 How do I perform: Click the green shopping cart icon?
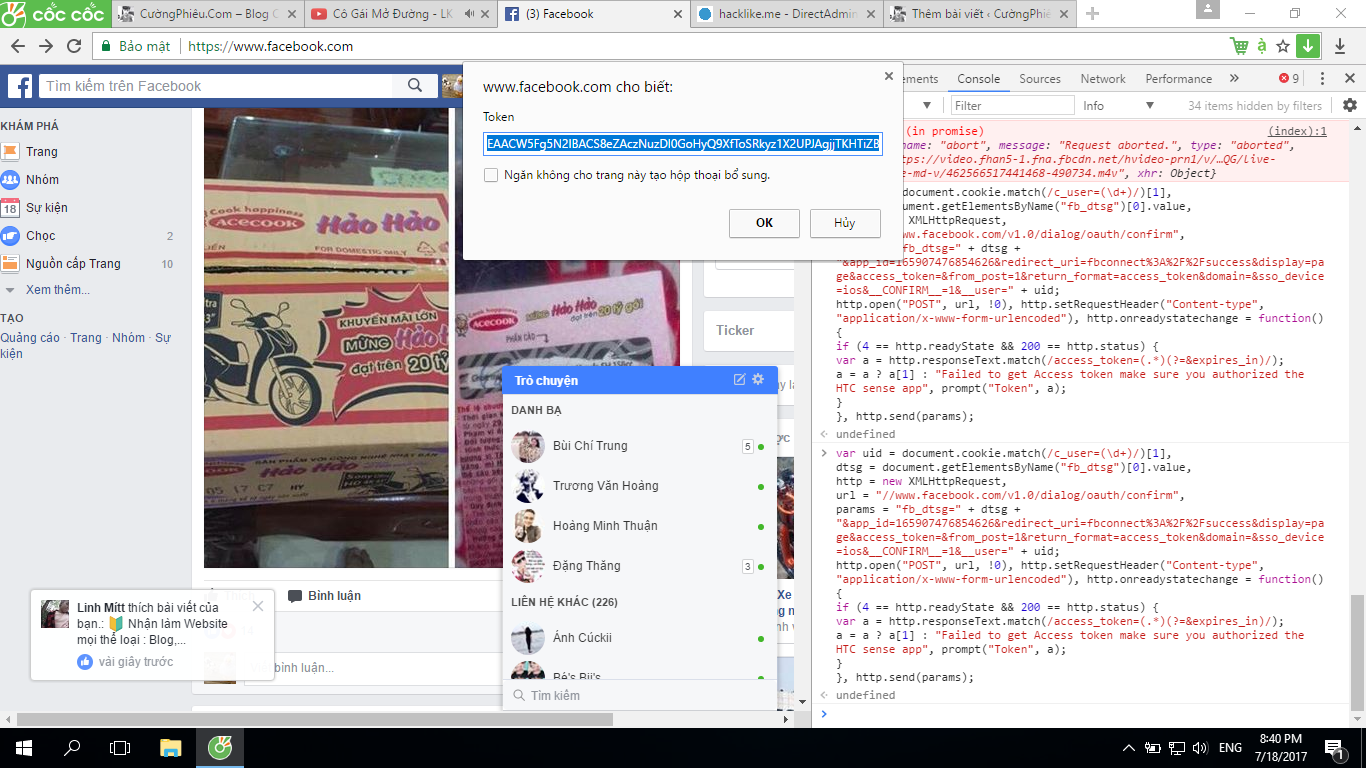[1240, 46]
